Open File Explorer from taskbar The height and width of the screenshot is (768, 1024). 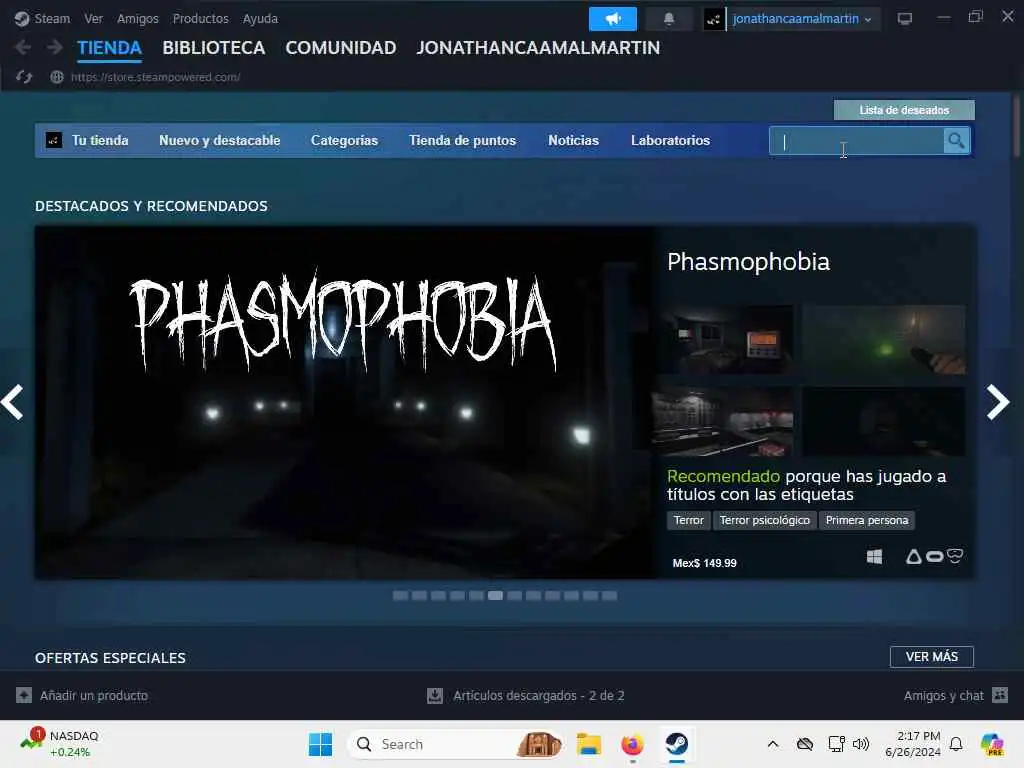tap(588, 744)
